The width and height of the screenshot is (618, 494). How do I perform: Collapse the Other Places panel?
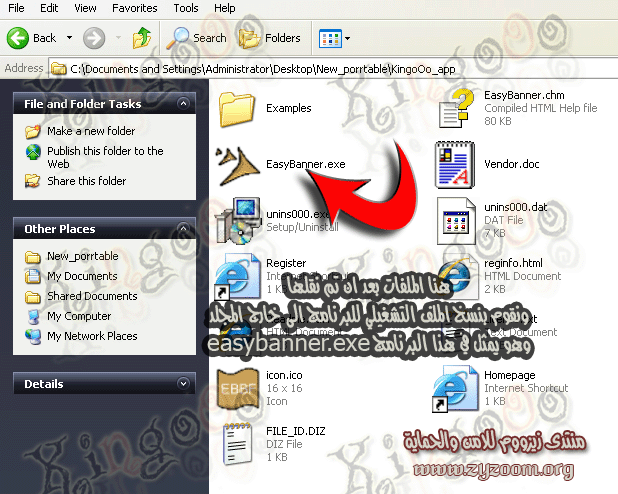coord(183,228)
